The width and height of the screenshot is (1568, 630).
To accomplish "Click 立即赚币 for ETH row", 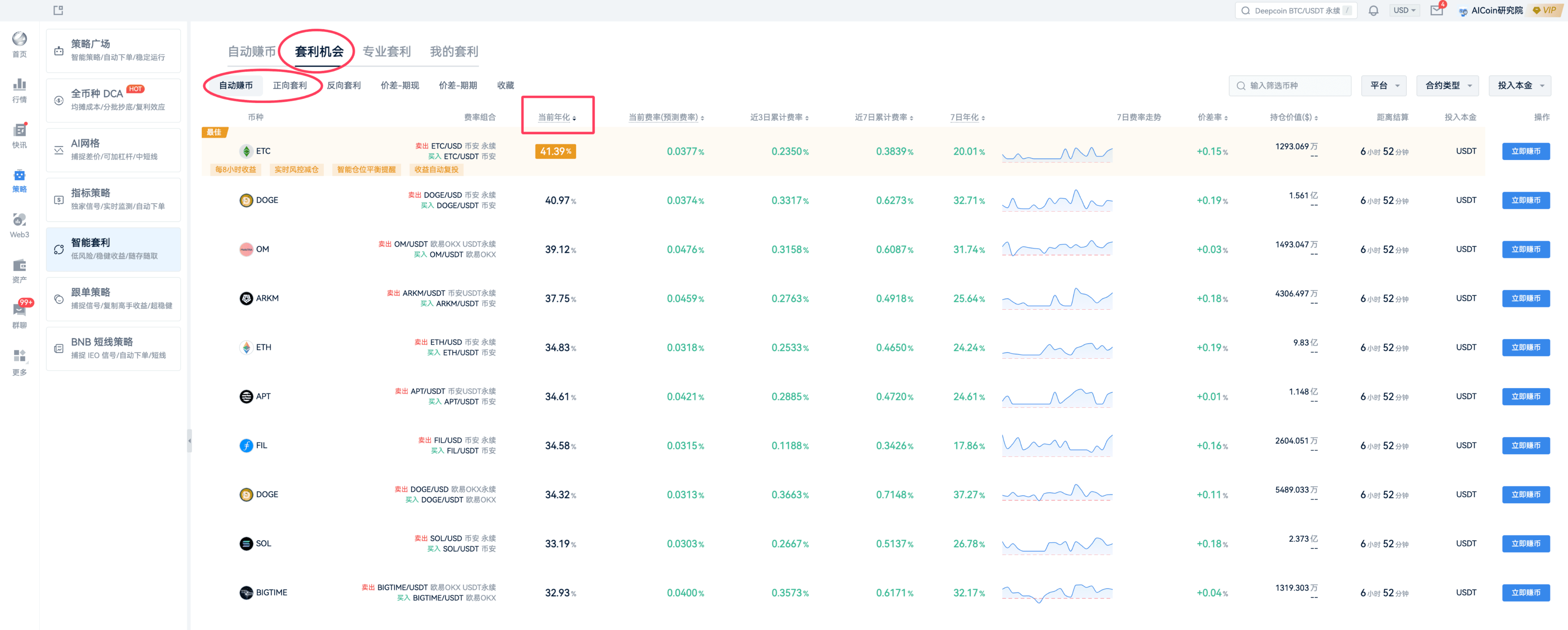I will [x=1526, y=348].
